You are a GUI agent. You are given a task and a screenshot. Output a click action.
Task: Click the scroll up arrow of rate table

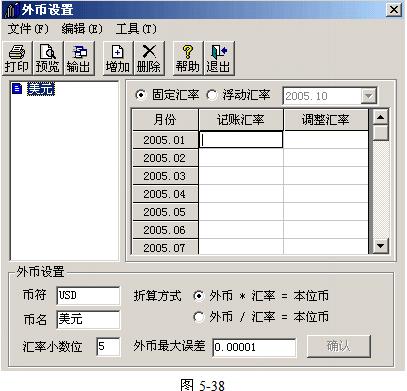pos(380,117)
